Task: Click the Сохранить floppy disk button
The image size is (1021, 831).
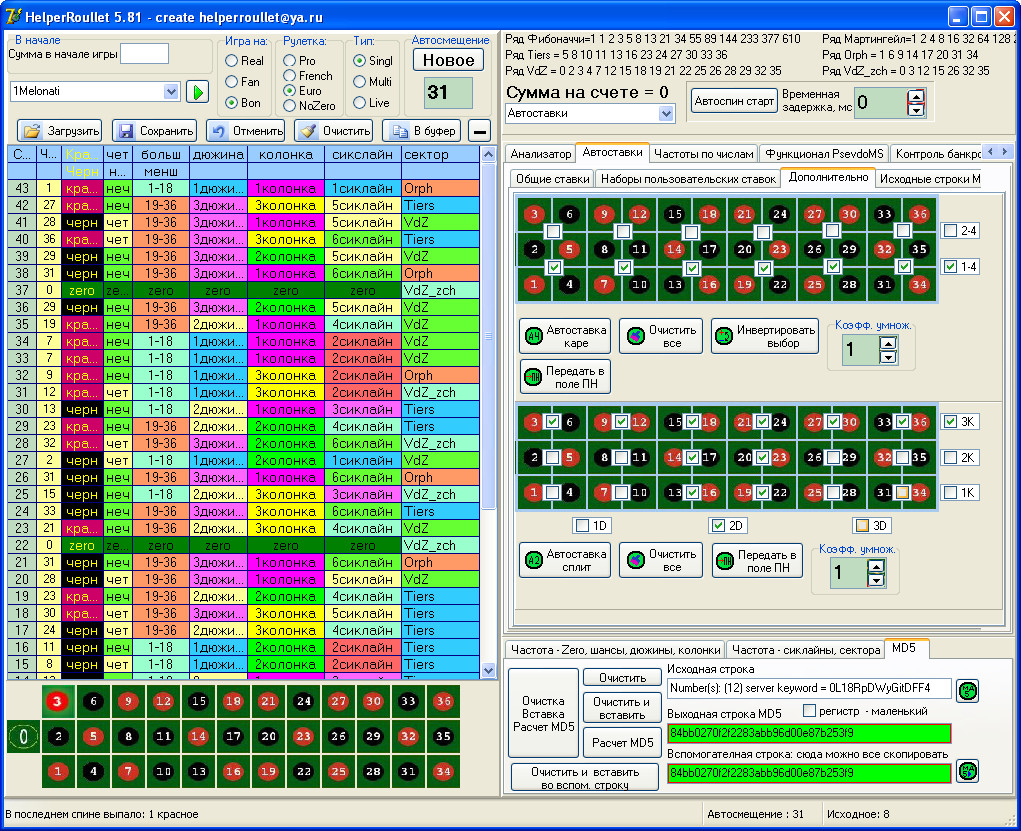Action: click(153, 131)
